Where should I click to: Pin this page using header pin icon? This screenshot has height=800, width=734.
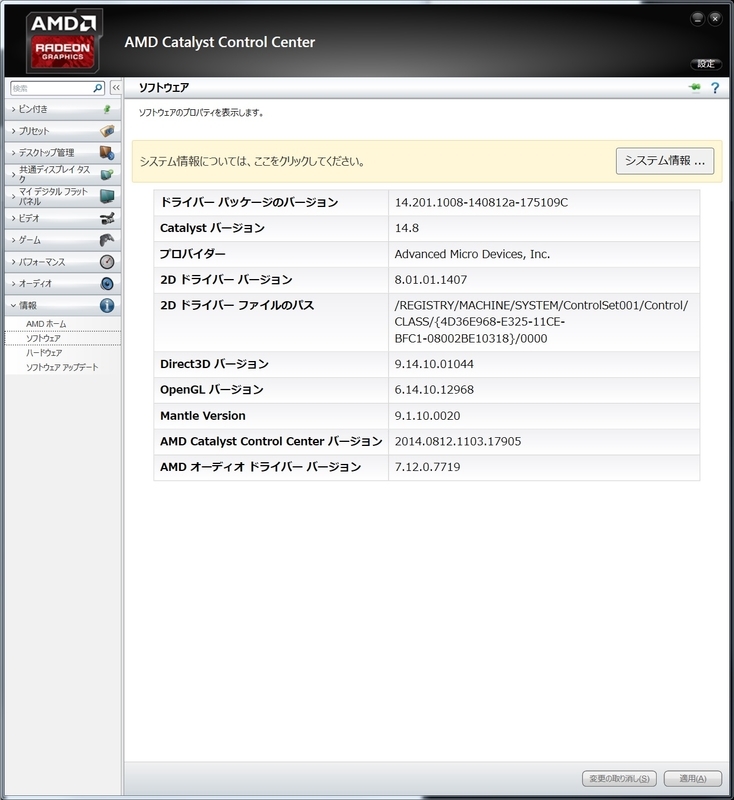[x=694, y=87]
